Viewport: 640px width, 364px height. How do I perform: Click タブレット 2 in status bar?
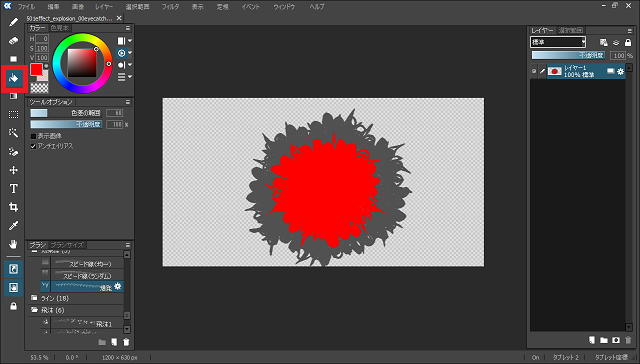(566, 357)
